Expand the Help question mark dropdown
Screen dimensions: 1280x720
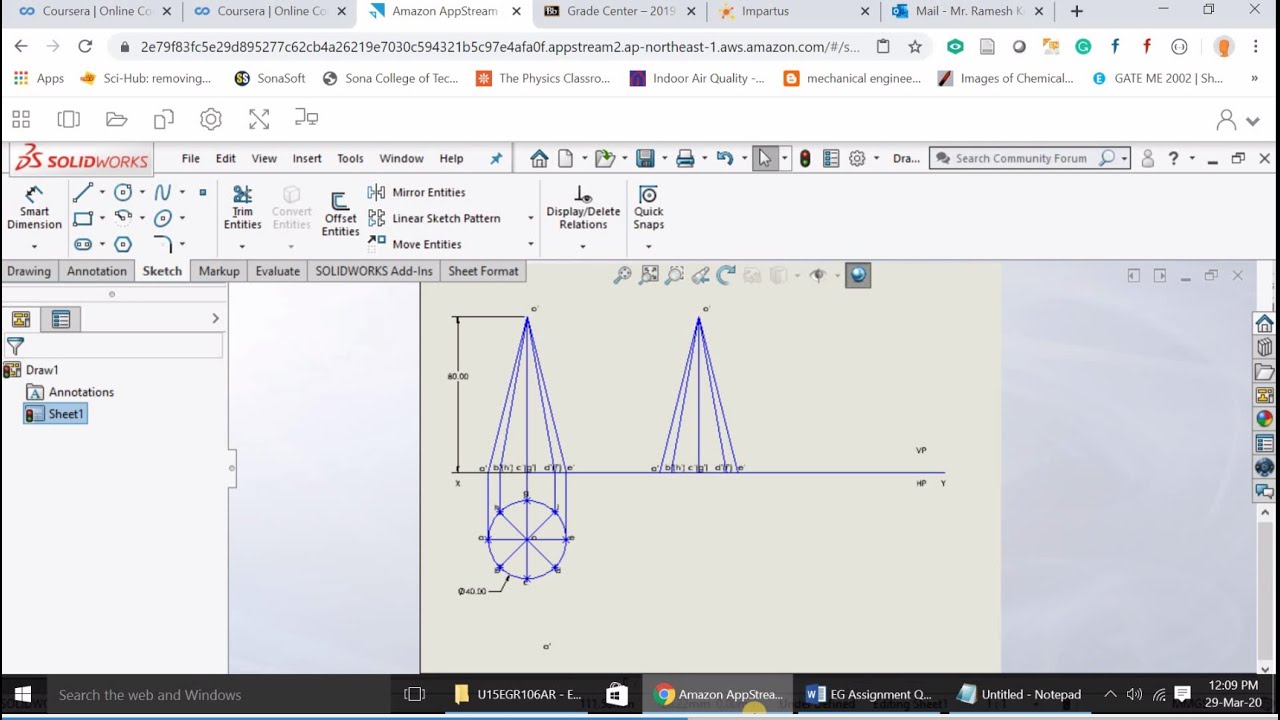(1192, 158)
